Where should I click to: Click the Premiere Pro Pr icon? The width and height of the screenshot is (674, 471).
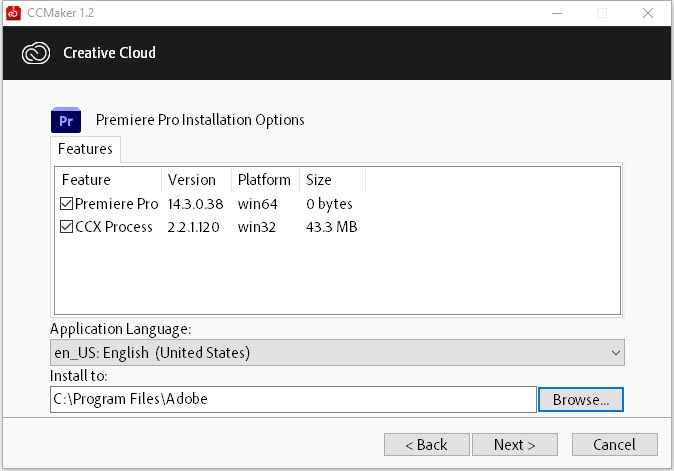pos(66,120)
